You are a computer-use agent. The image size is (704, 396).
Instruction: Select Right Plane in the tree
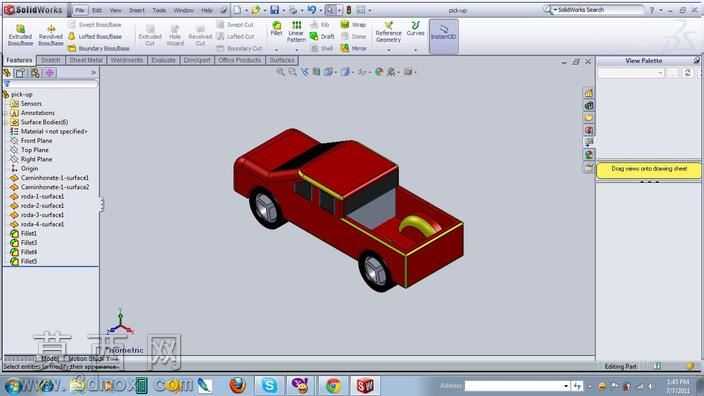[36, 159]
